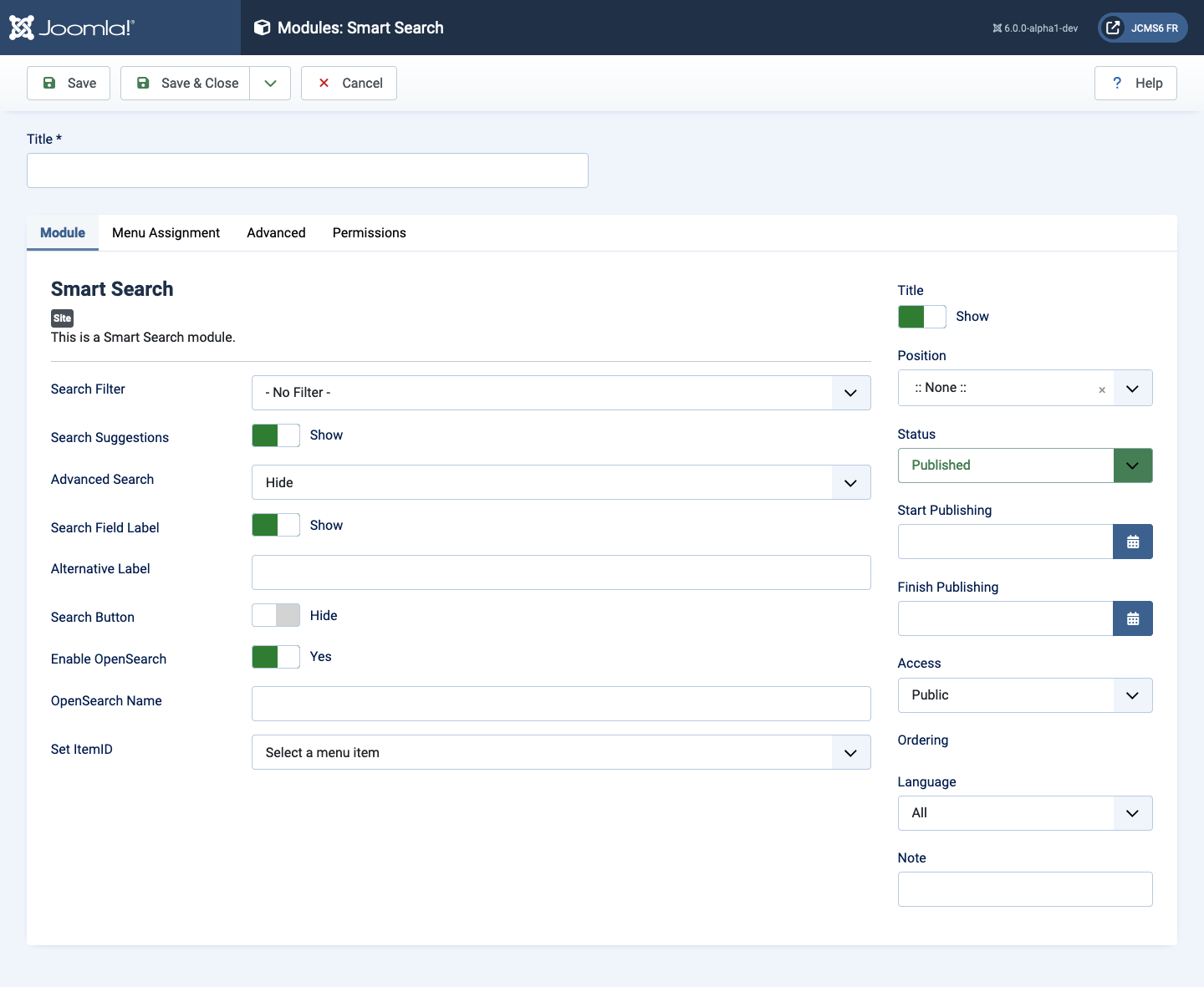The width and height of the screenshot is (1204, 987).
Task: Open the Permissions tab
Action: click(x=370, y=232)
